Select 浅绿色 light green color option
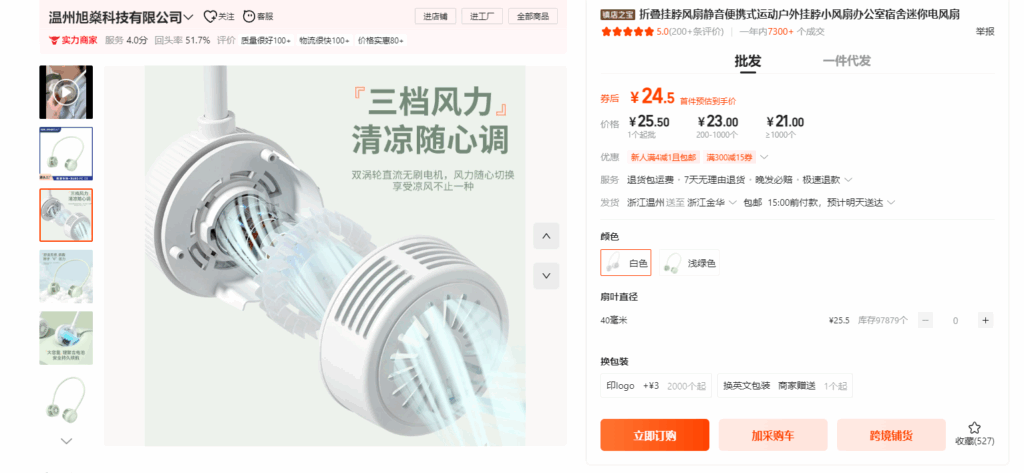 pyautogui.click(x=689, y=263)
